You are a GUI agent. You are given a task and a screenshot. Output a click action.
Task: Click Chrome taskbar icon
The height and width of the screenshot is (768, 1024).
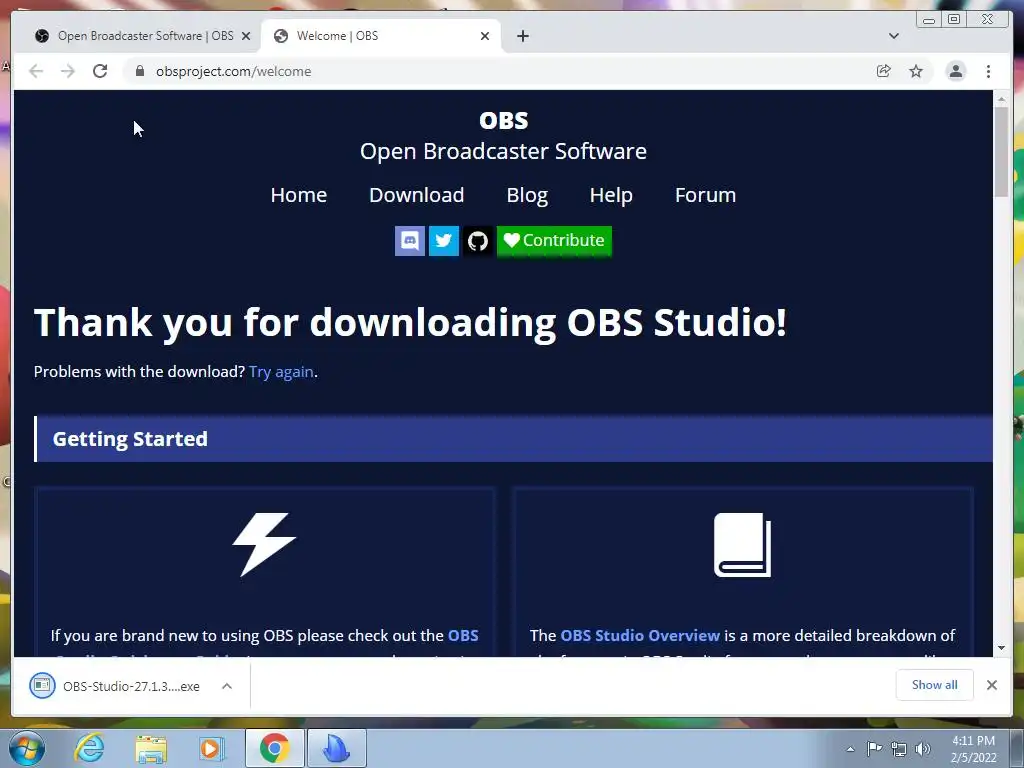(x=275, y=748)
